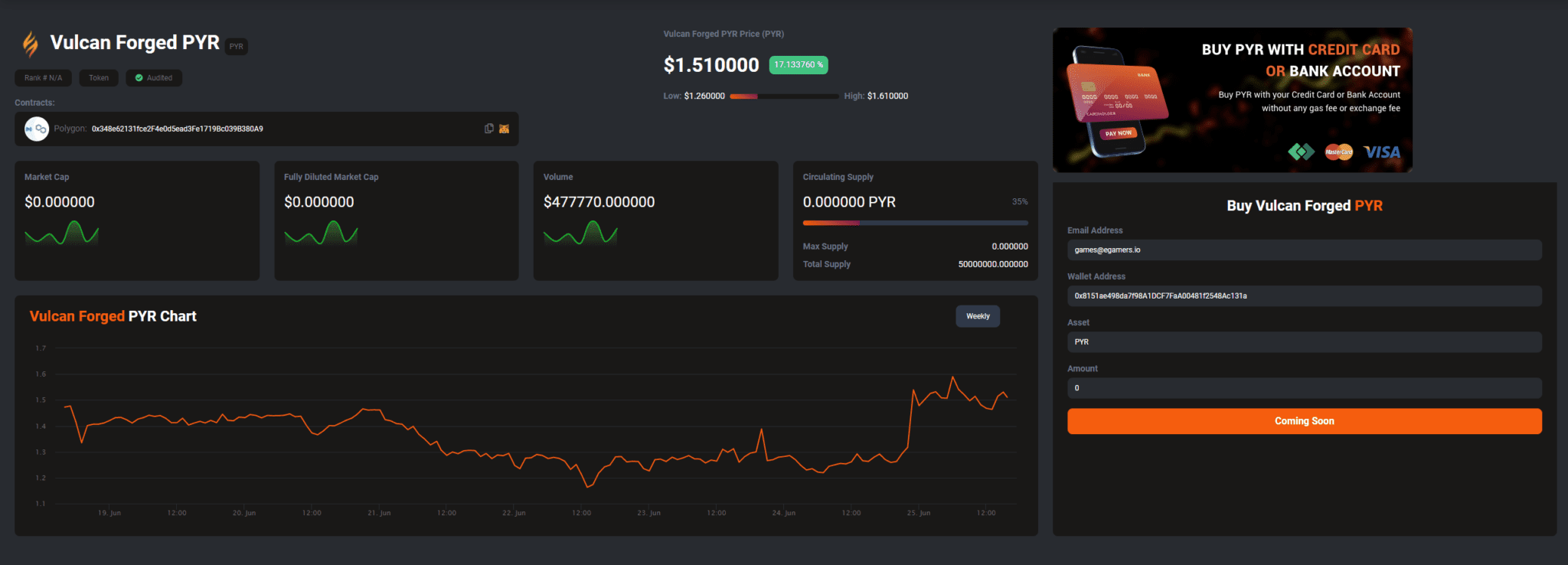This screenshot has height=565, width=1568.
Task: Click the Polygon contract address text
Action: pyautogui.click(x=177, y=129)
